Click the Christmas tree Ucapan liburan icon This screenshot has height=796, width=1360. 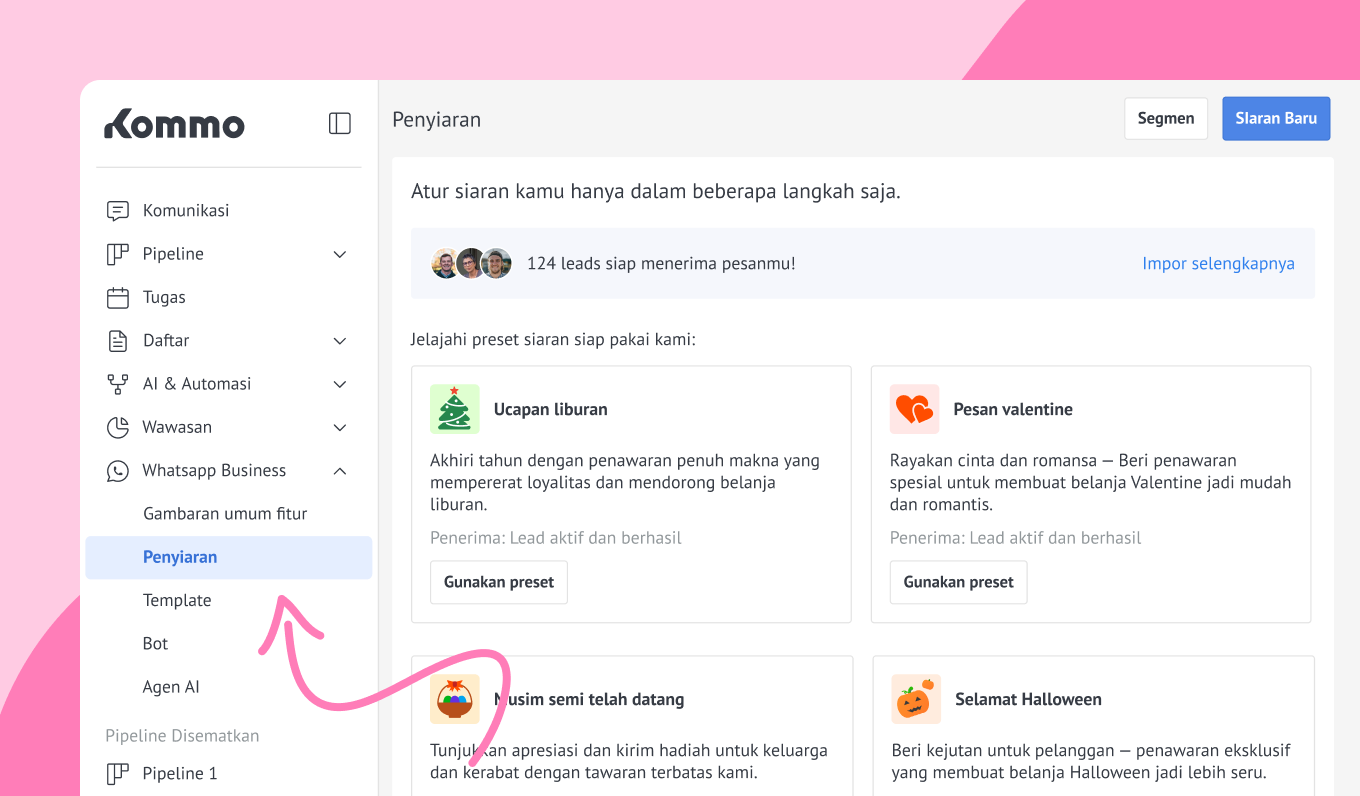pos(455,409)
